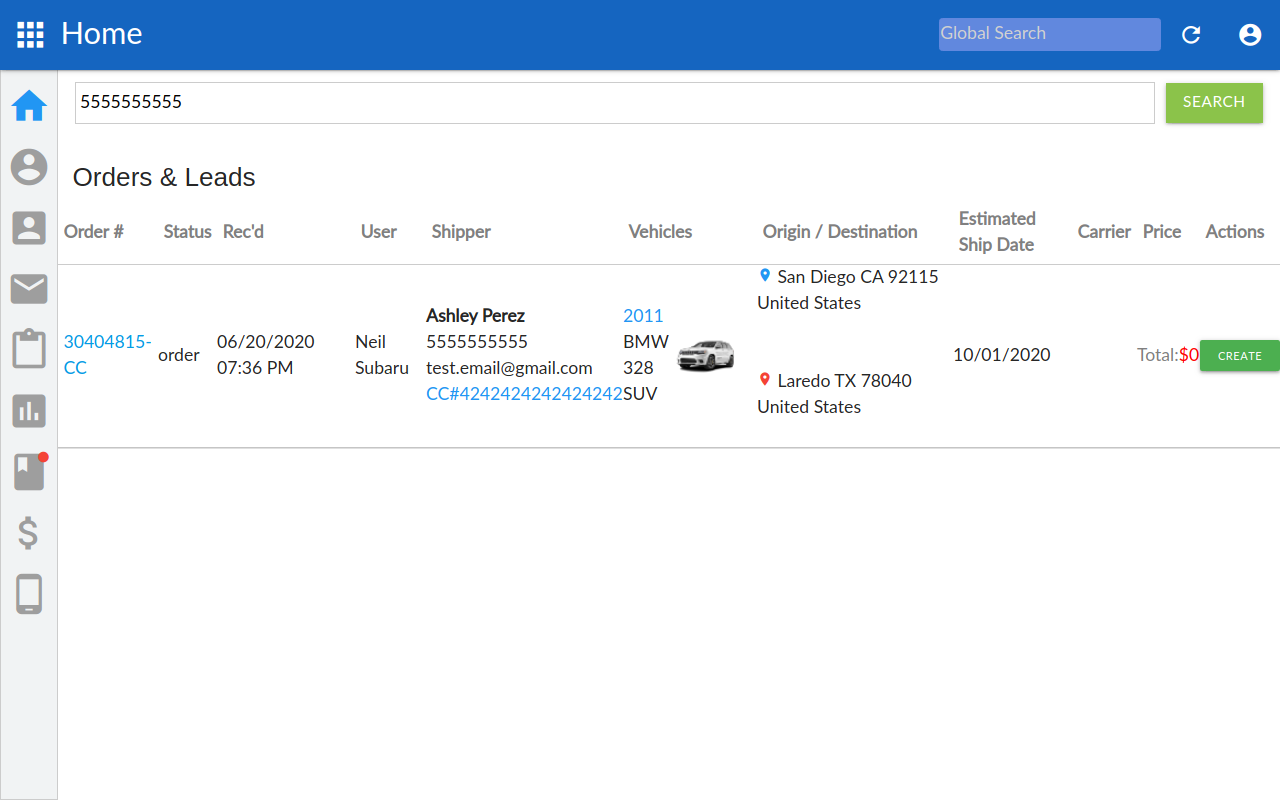Click the Estimated Ship Date column header
The height and width of the screenshot is (800, 1280).
997,231
